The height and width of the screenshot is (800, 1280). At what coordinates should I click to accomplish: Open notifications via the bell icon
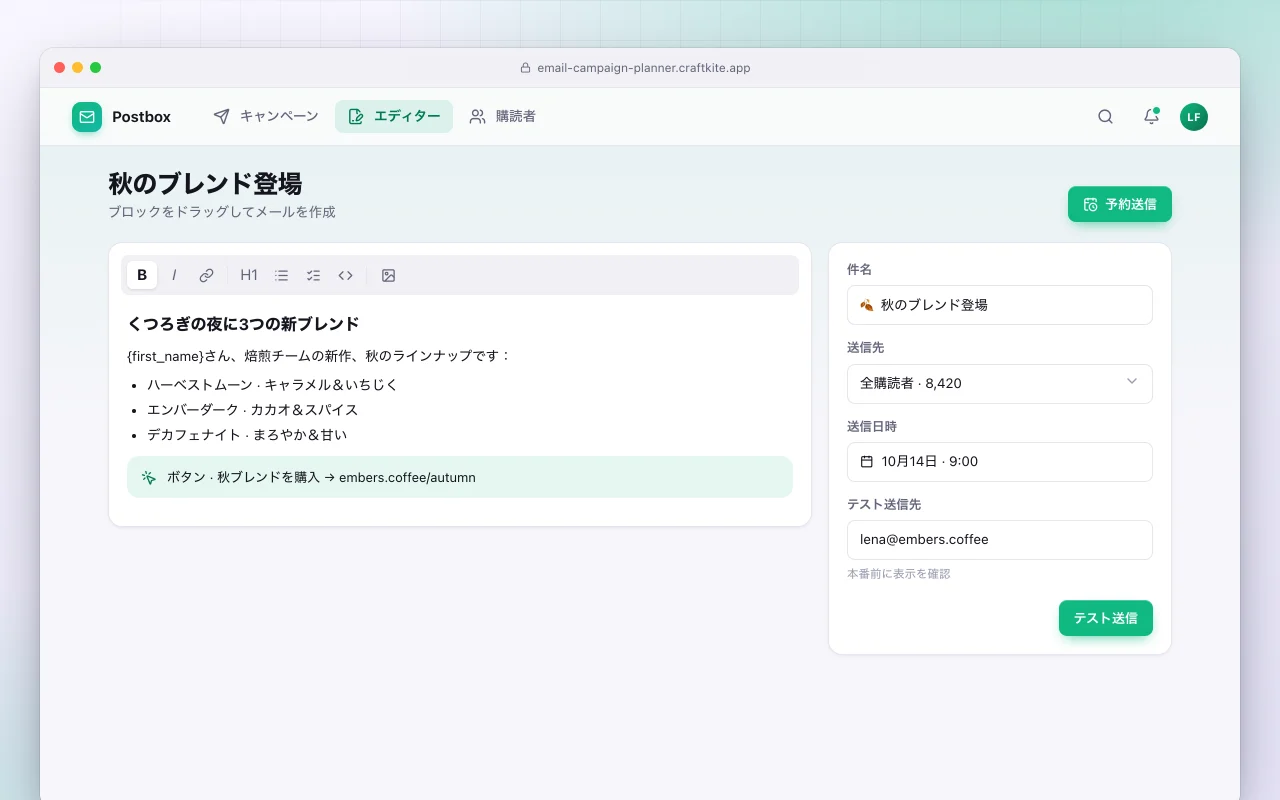point(1151,117)
